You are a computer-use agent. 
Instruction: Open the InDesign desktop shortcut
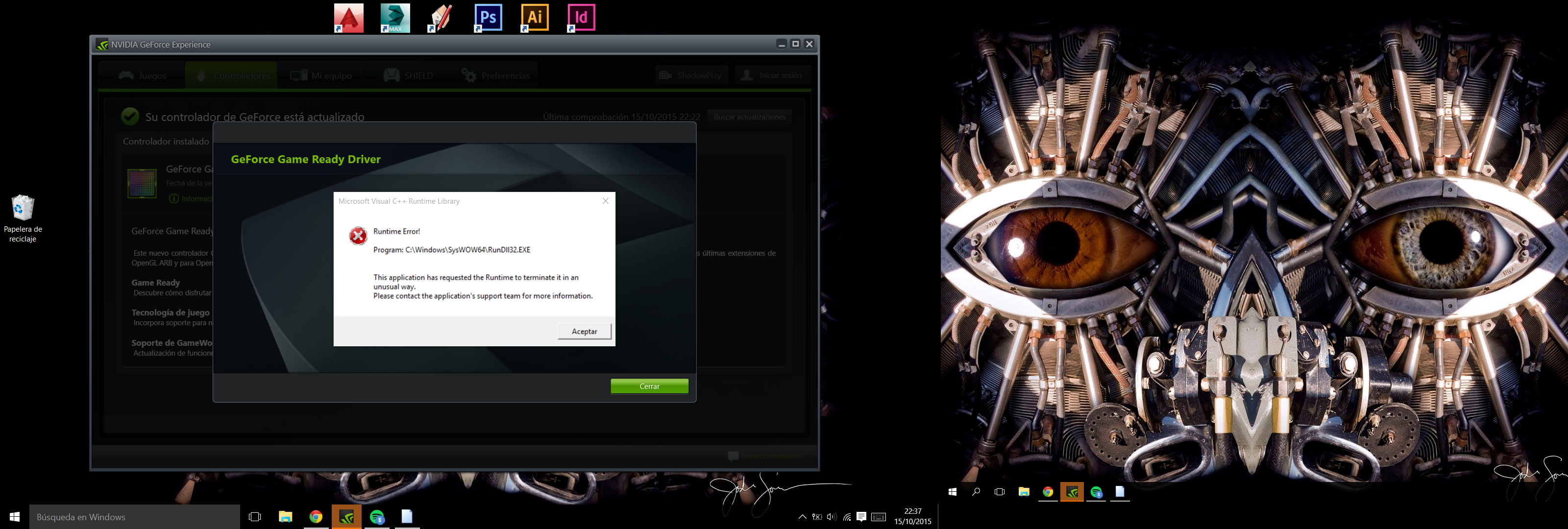[581, 18]
